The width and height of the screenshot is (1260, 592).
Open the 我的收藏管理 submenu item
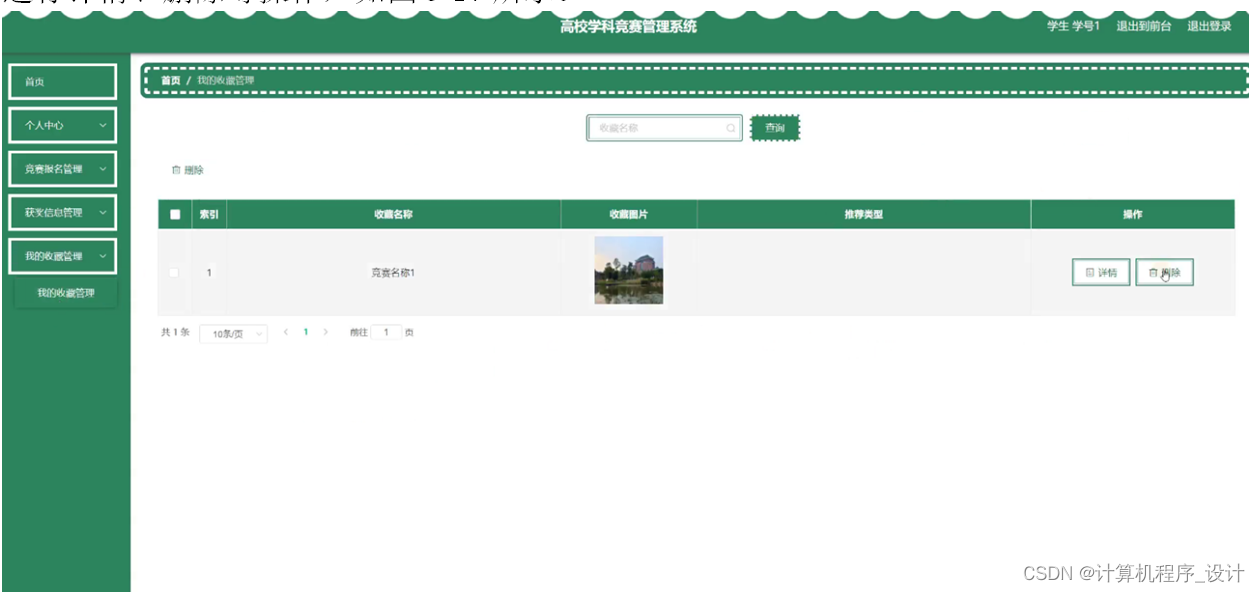coord(66,293)
